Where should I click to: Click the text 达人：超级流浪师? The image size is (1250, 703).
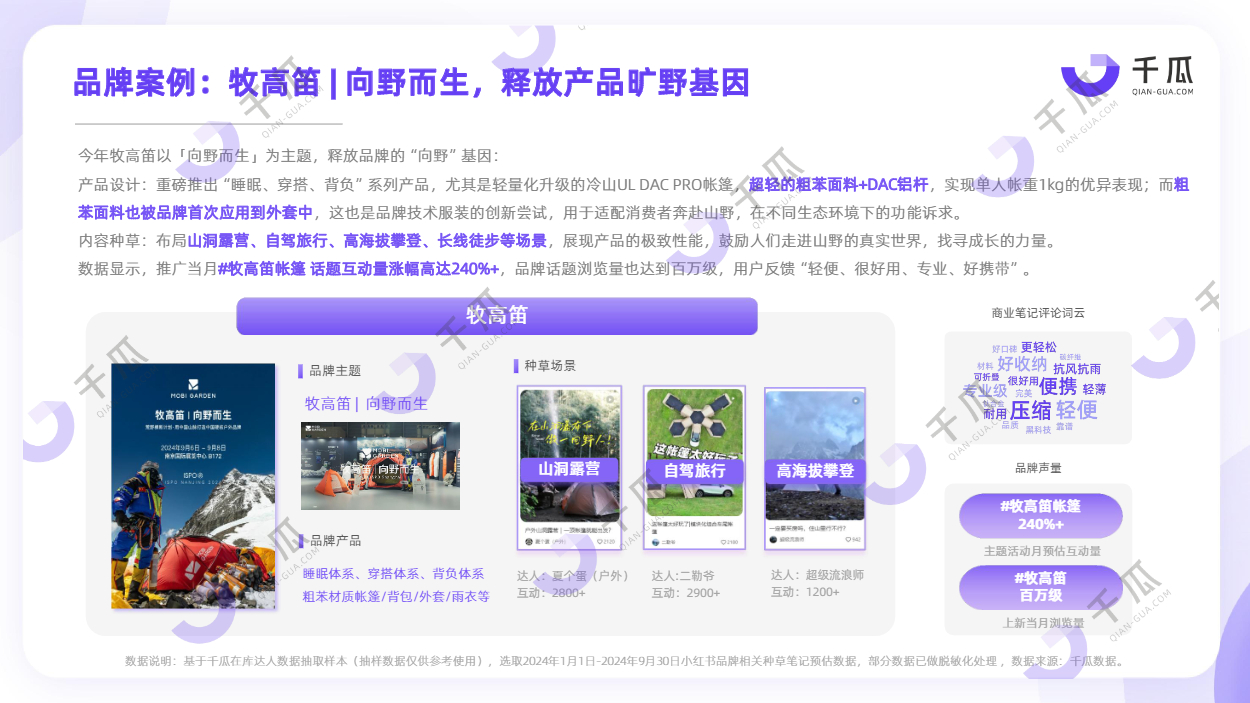coord(817,575)
